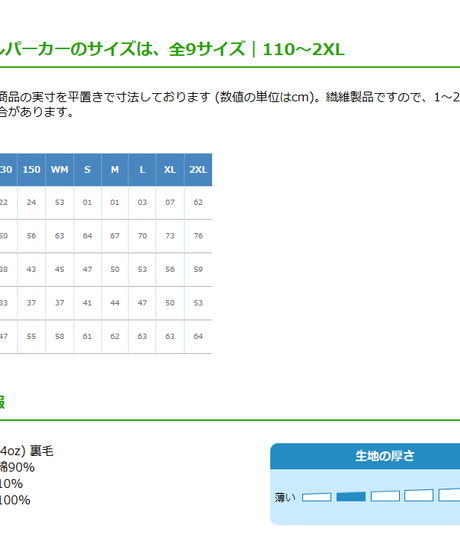Click the 76 cell in 2XL column

tap(198, 236)
